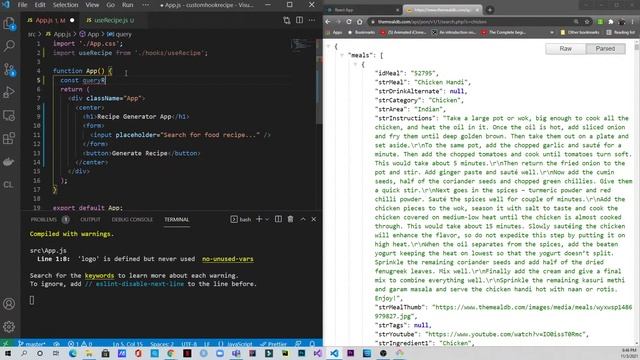Select the Raw view button in browser

(565, 49)
